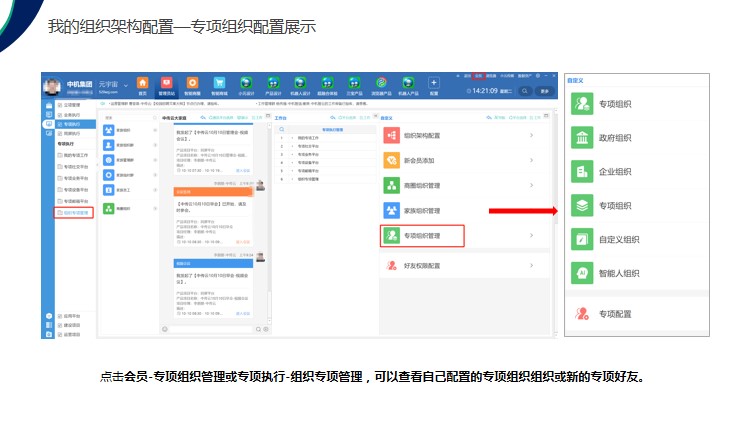Expand the 元宇宙 dropdown chevron
Image resolution: width=750 pixels, height=422 pixels.
click(126, 85)
